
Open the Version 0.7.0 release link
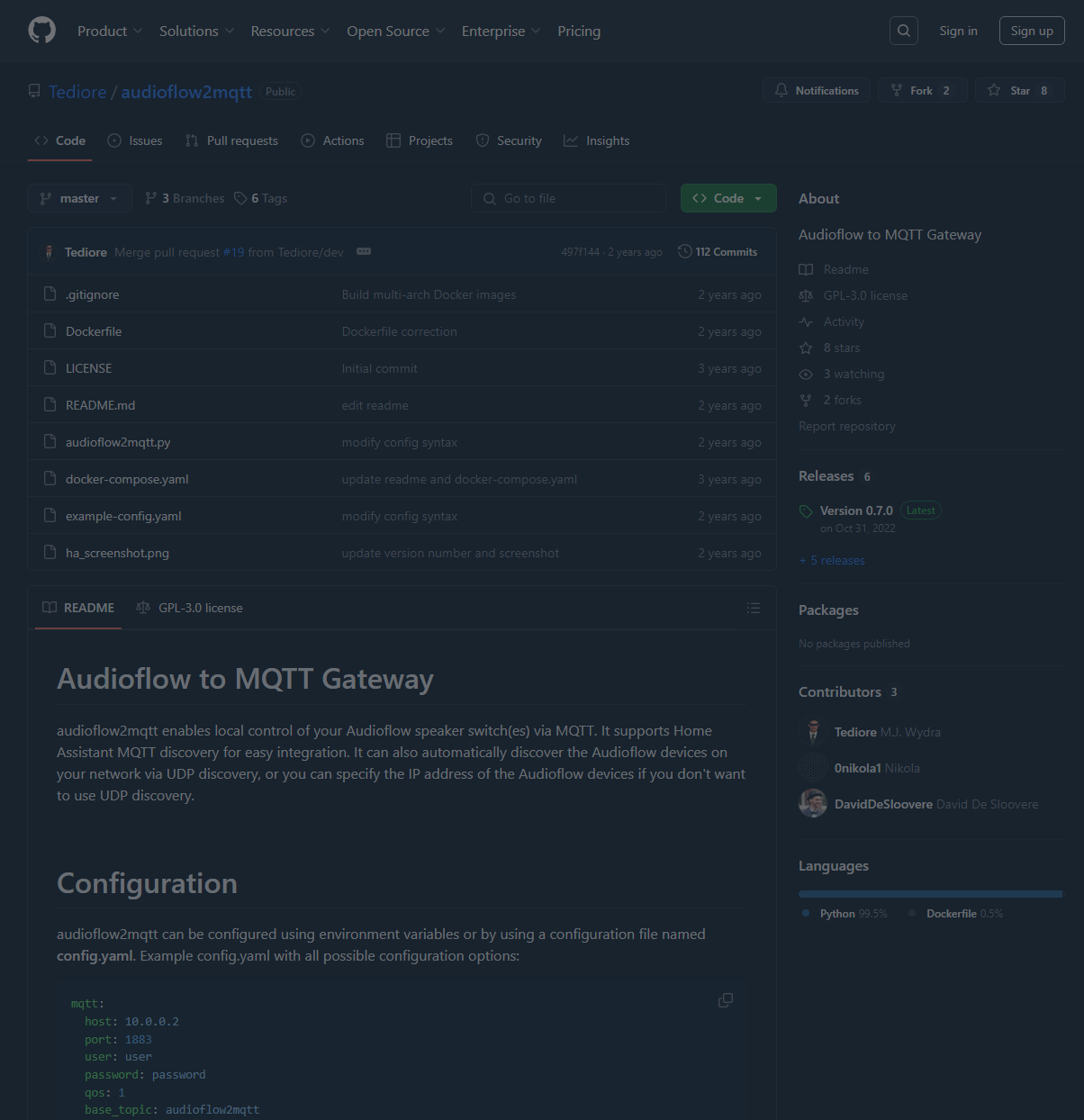tap(856, 510)
